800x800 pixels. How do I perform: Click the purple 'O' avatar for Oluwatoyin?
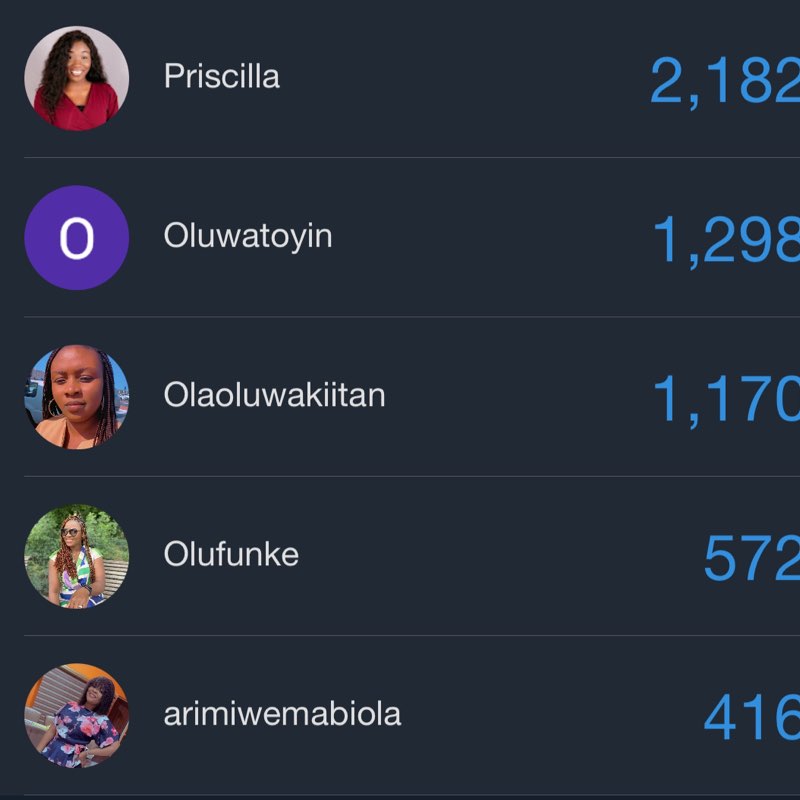(76, 238)
